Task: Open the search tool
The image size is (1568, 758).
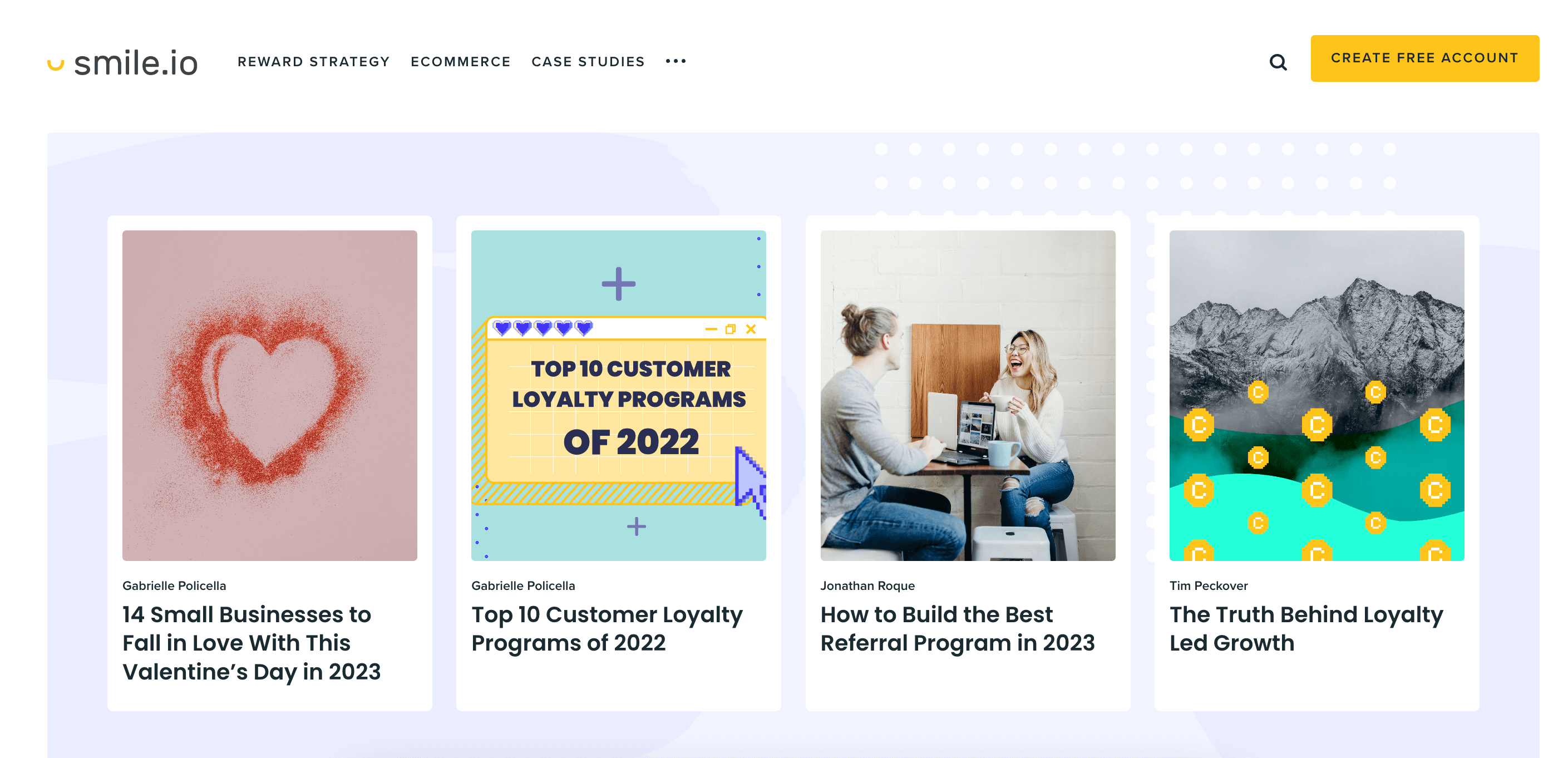Action: [1278, 61]
